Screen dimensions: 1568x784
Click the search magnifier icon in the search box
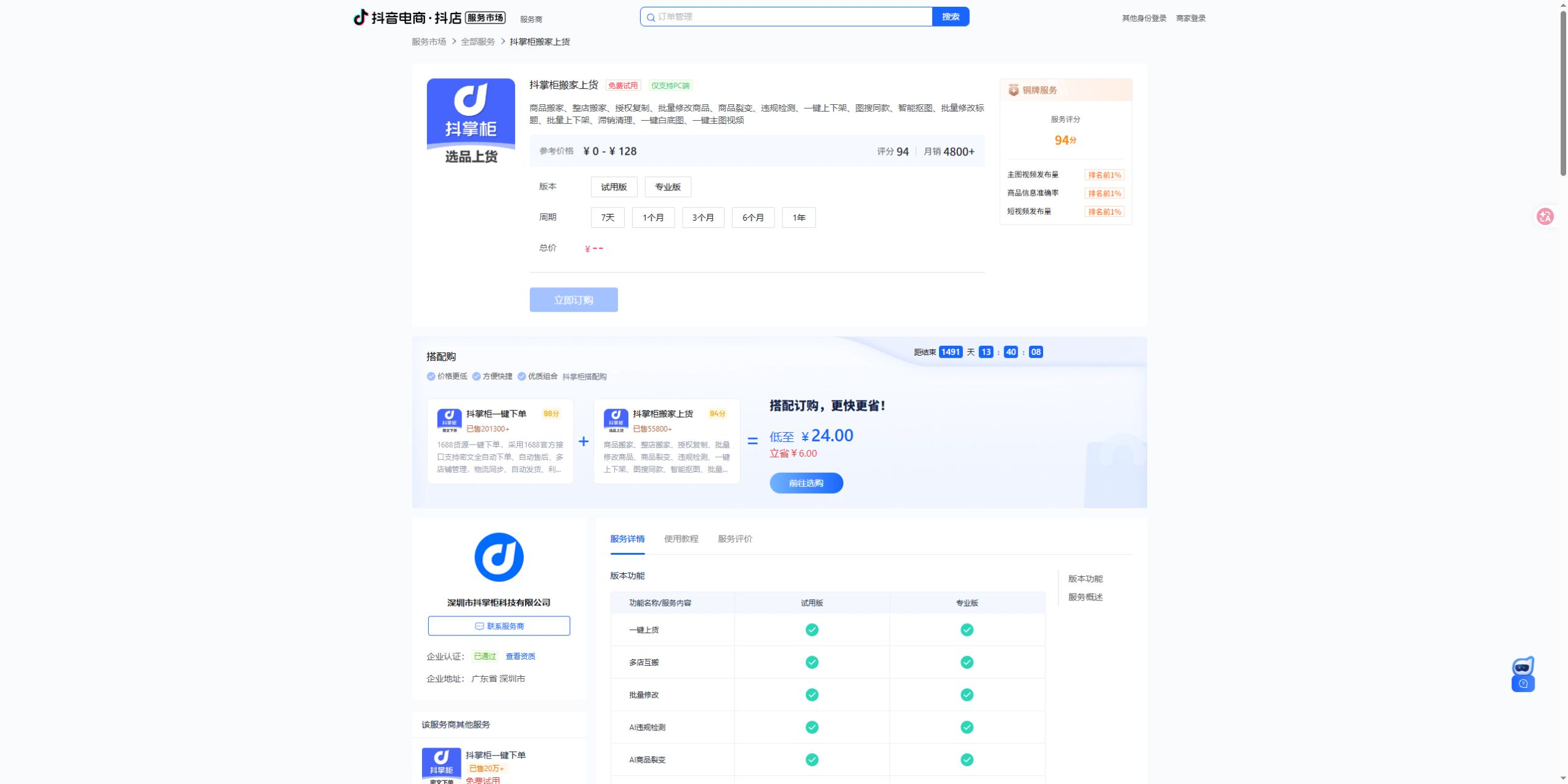651,17
